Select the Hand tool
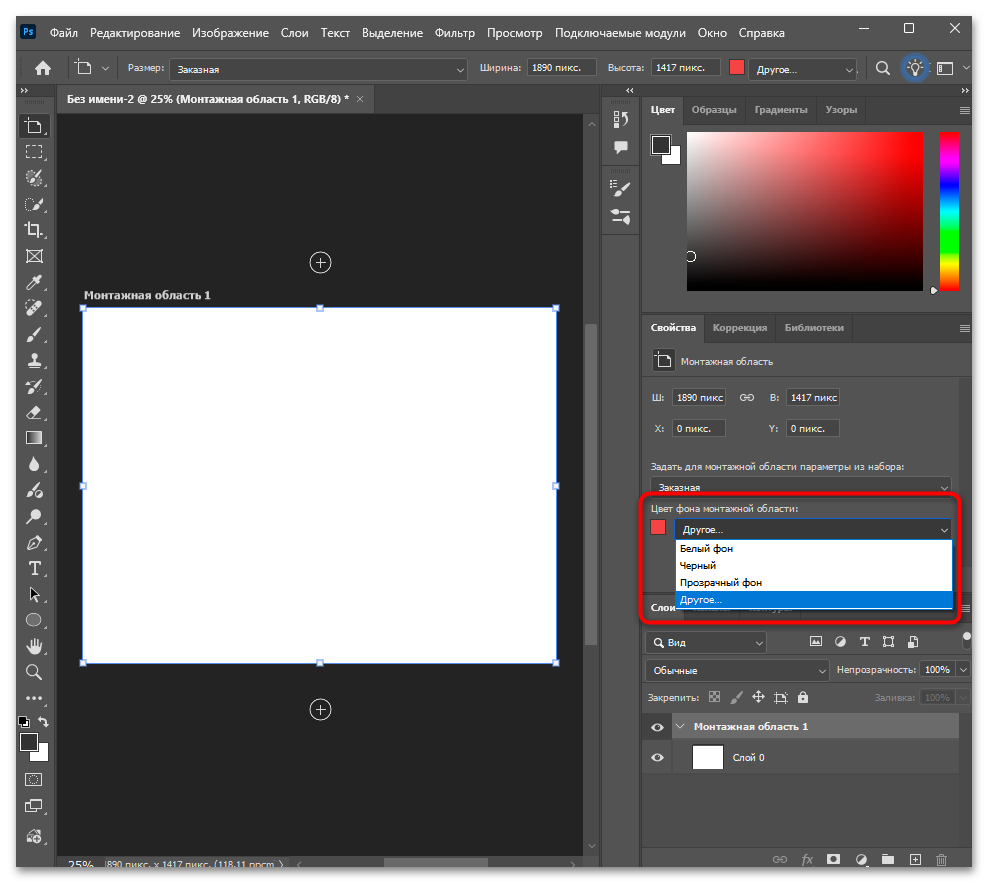 (x=34, y=646)
